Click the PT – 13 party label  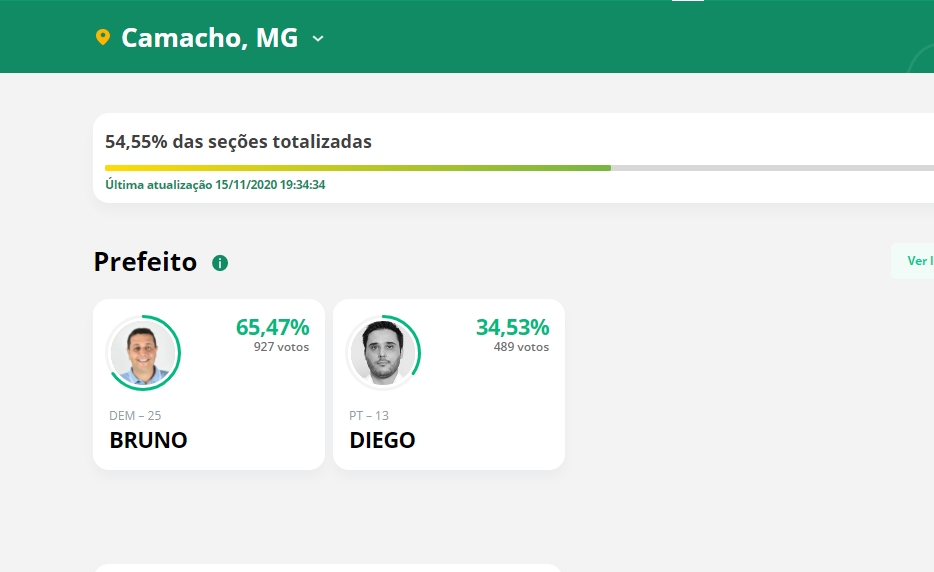click(x=369, y=415)
